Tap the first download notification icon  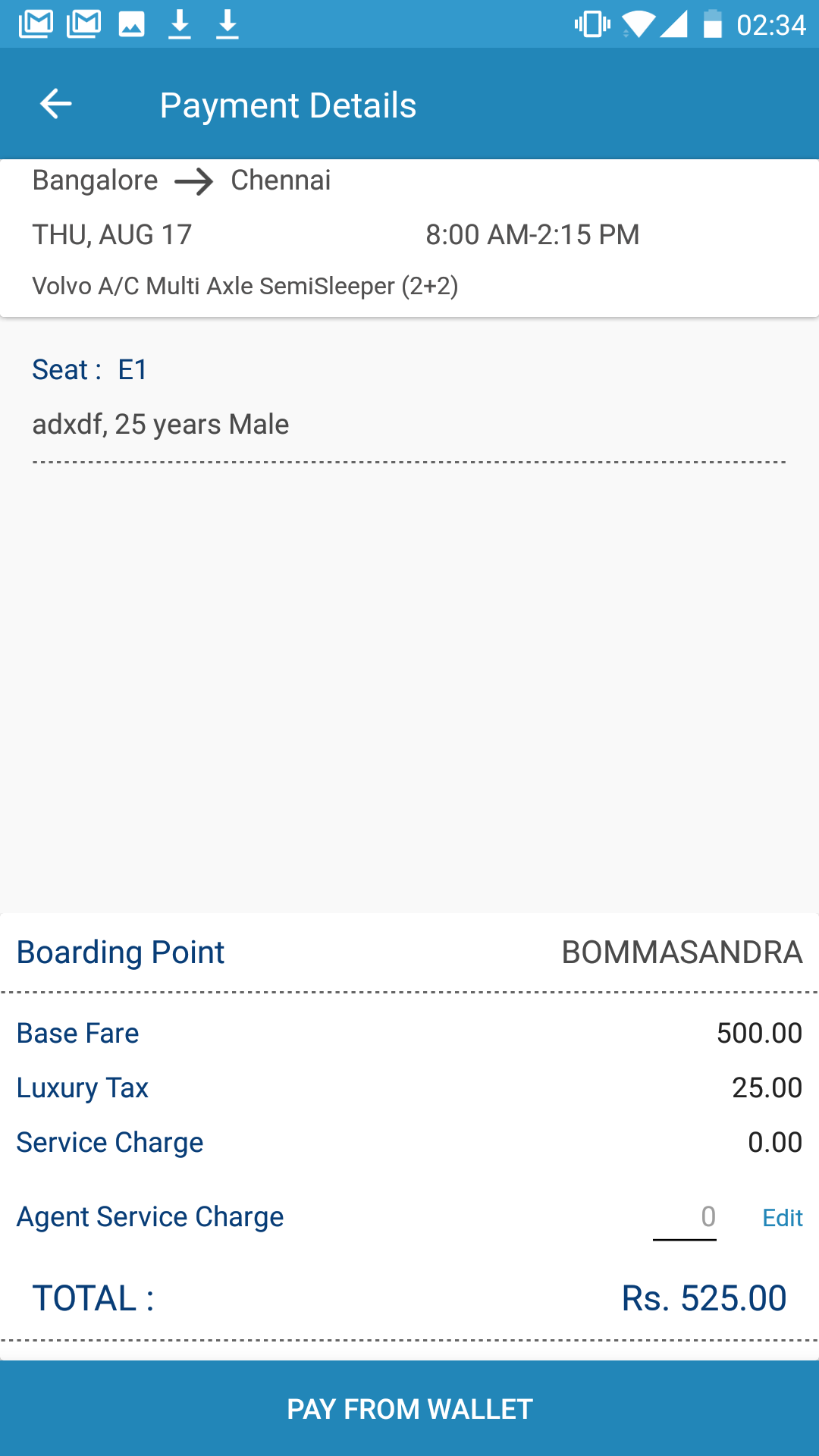pos(180,25)
